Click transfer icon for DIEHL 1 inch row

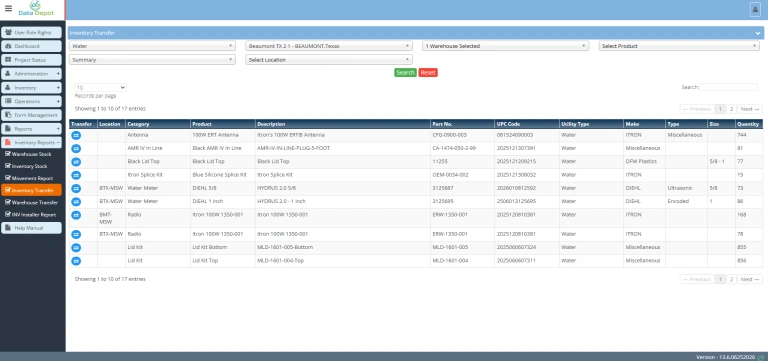[x=76, y=201]
